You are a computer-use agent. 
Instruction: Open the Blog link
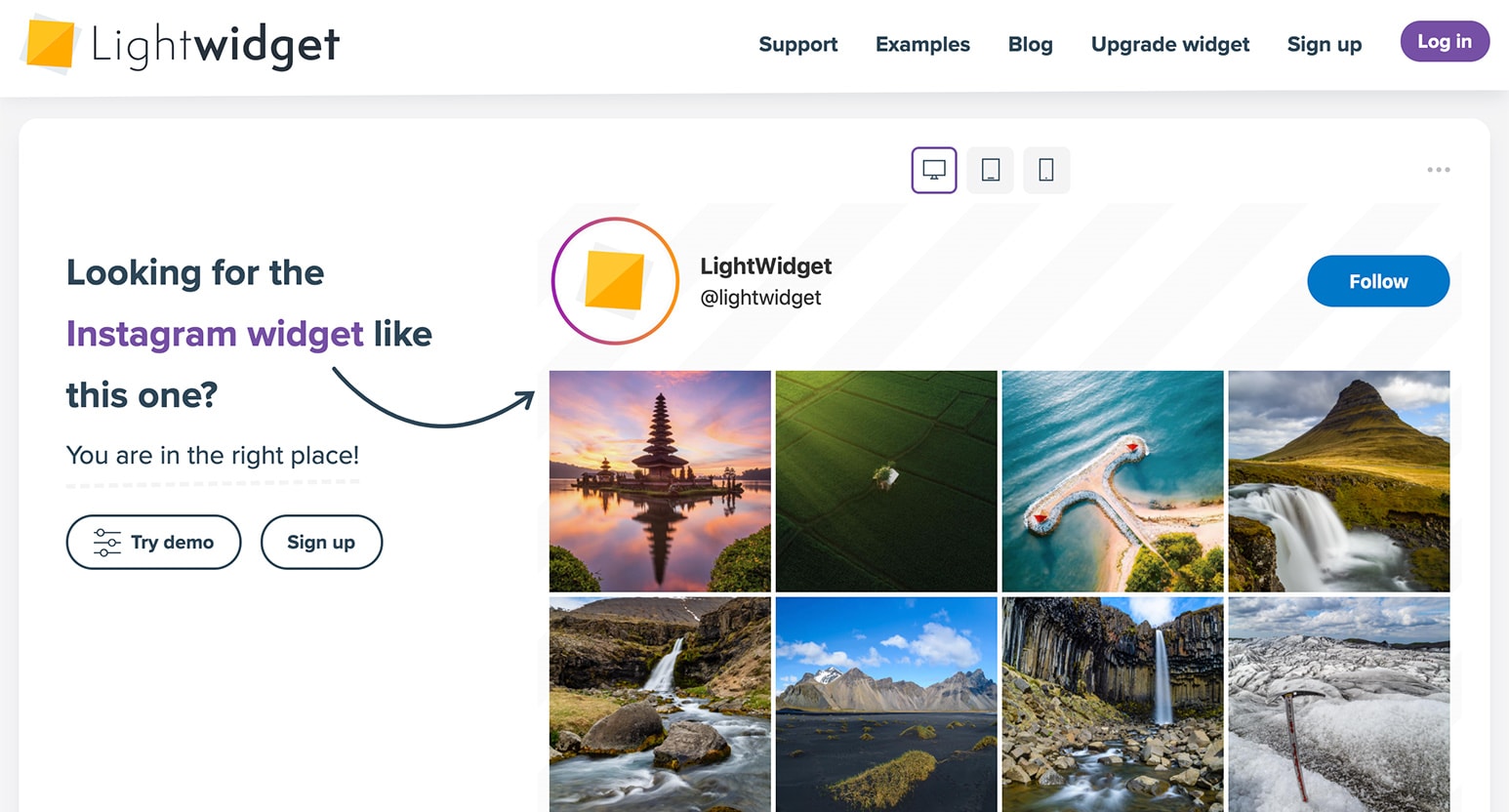point(1030,45)
